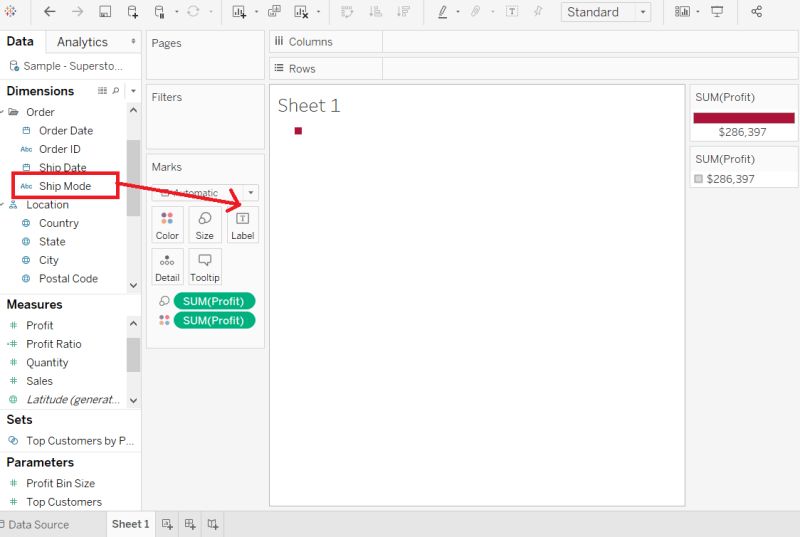Click the fix axes pin icon
This screenshot has height=537, width=800.
(x=538, y=11)
